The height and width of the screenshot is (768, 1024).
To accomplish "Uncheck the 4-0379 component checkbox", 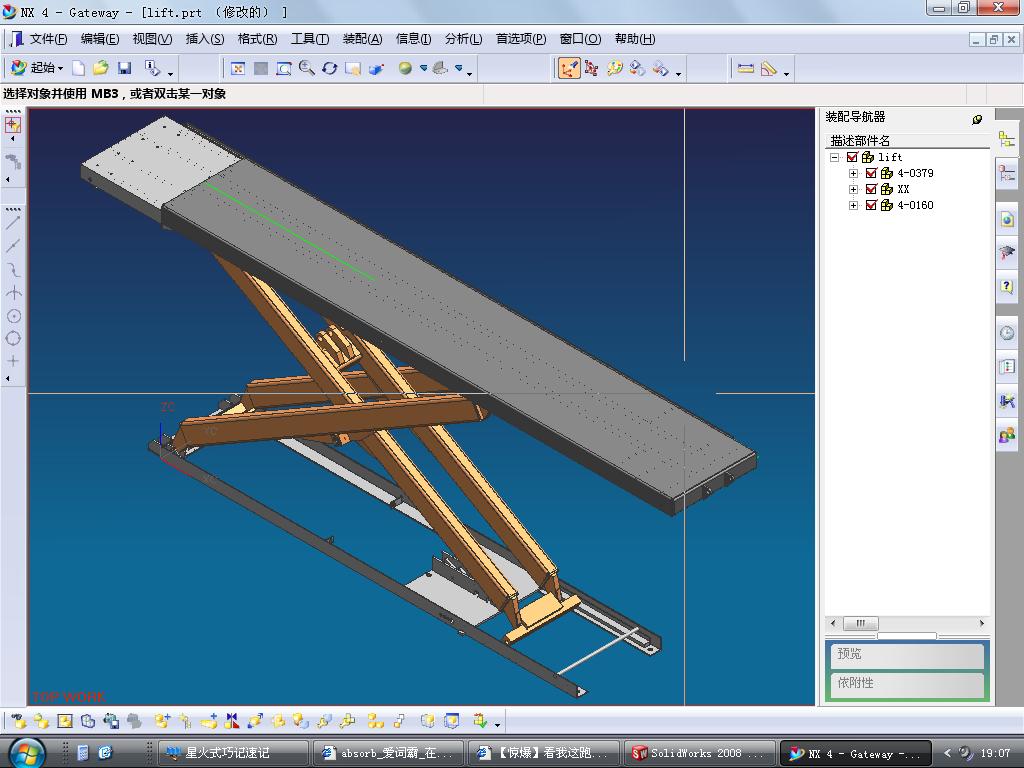I will click(871, 174).
